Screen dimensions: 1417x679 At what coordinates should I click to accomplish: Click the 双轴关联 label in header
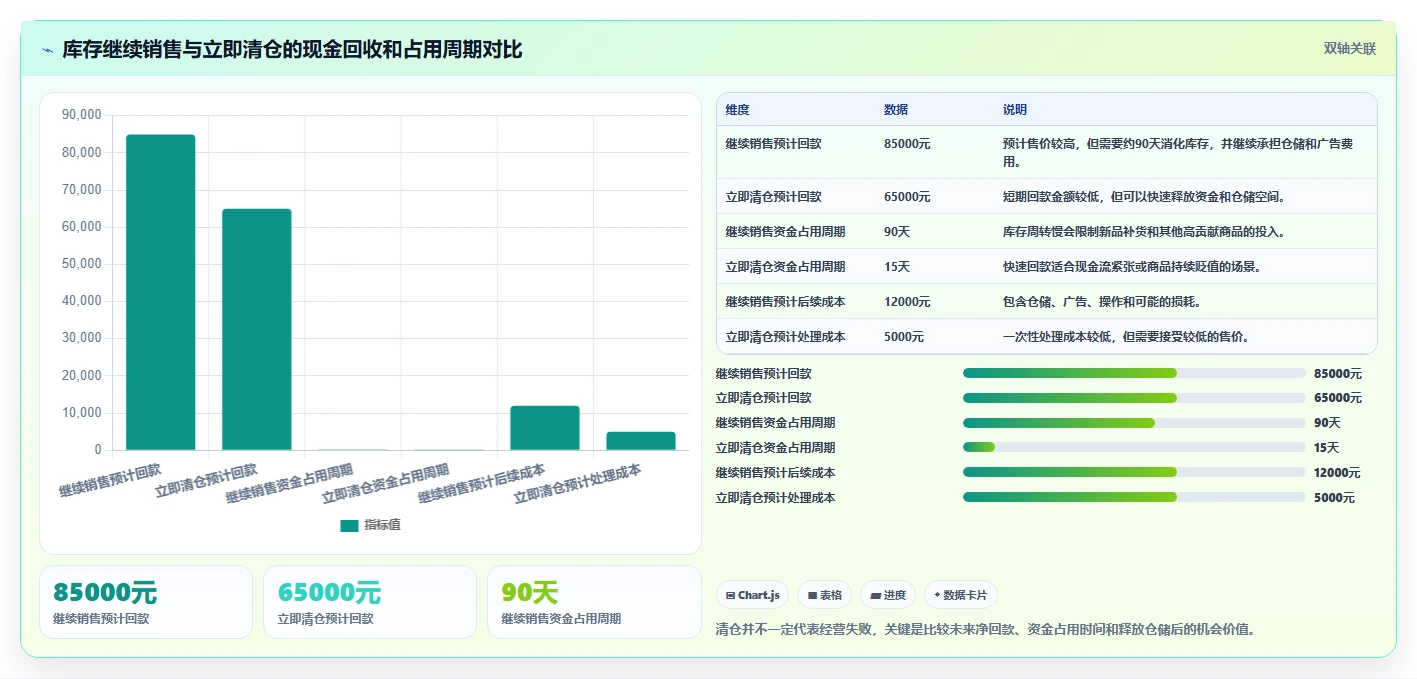pyautogui.click(x=1350, y=49)
